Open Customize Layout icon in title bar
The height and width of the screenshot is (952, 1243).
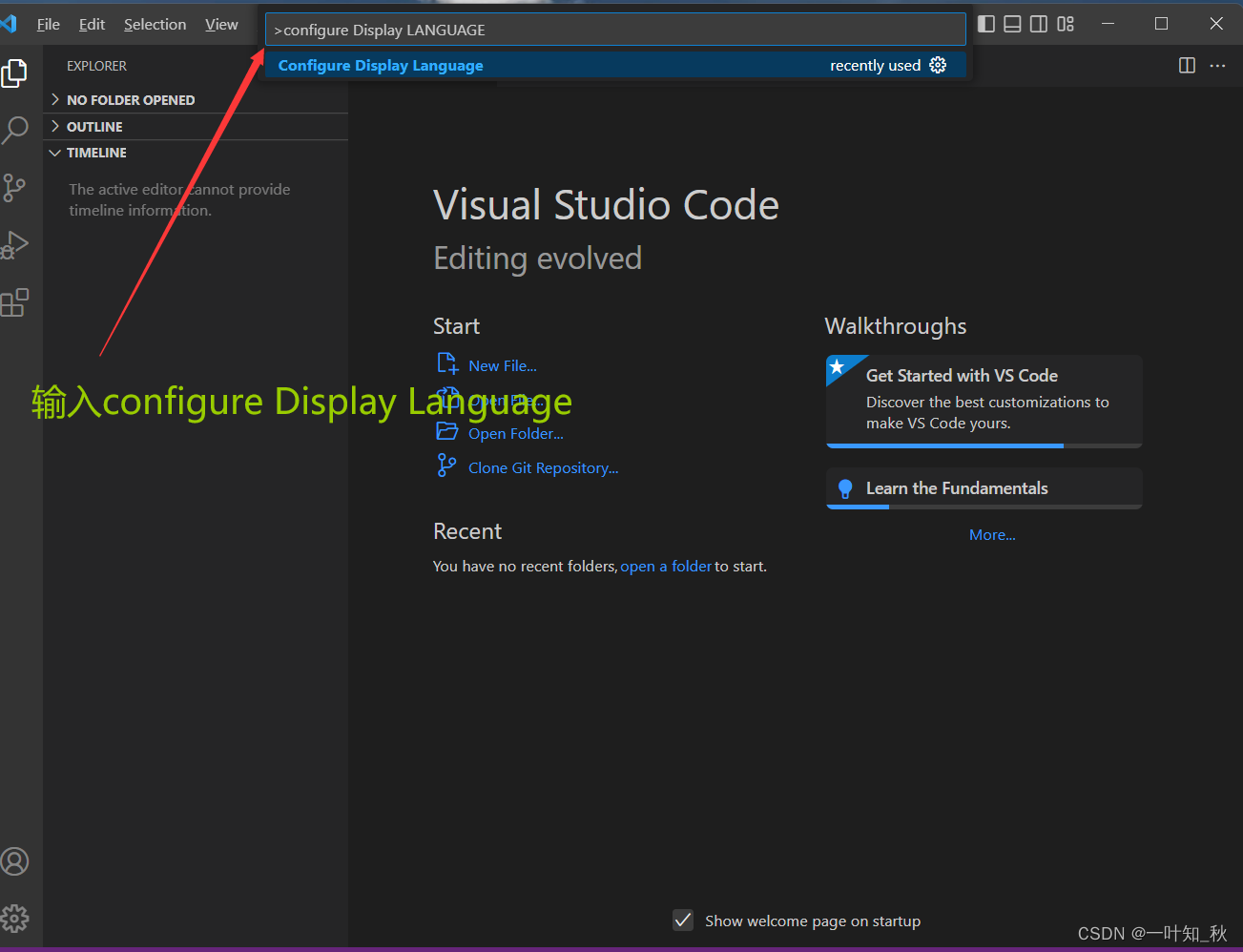(1066, 24)
